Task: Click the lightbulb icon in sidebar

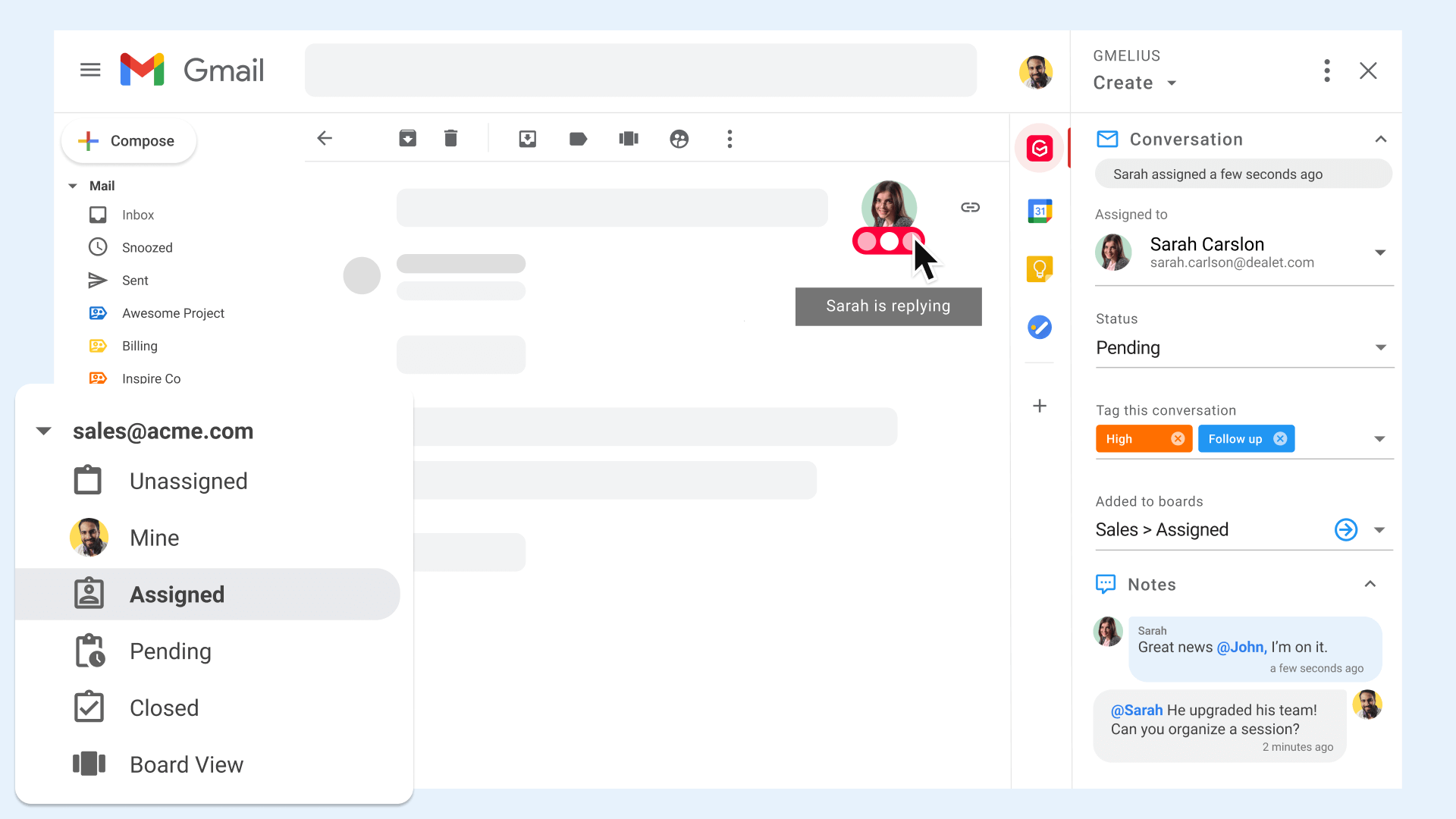Action: [1039, 268]
